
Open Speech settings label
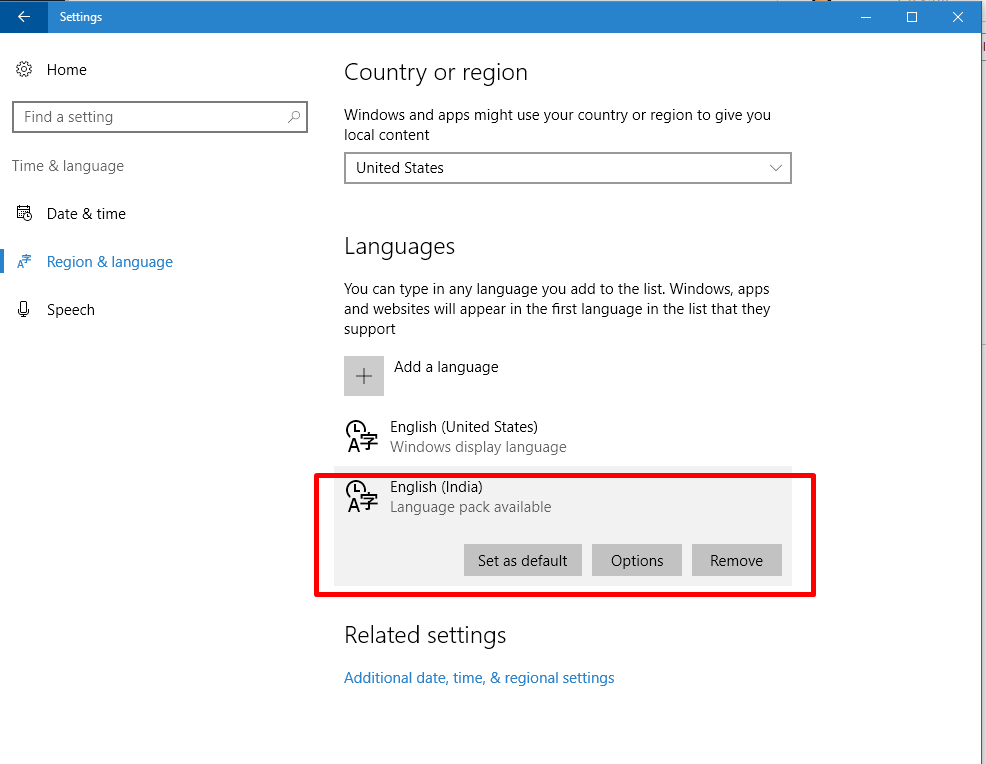click(71, 310)
